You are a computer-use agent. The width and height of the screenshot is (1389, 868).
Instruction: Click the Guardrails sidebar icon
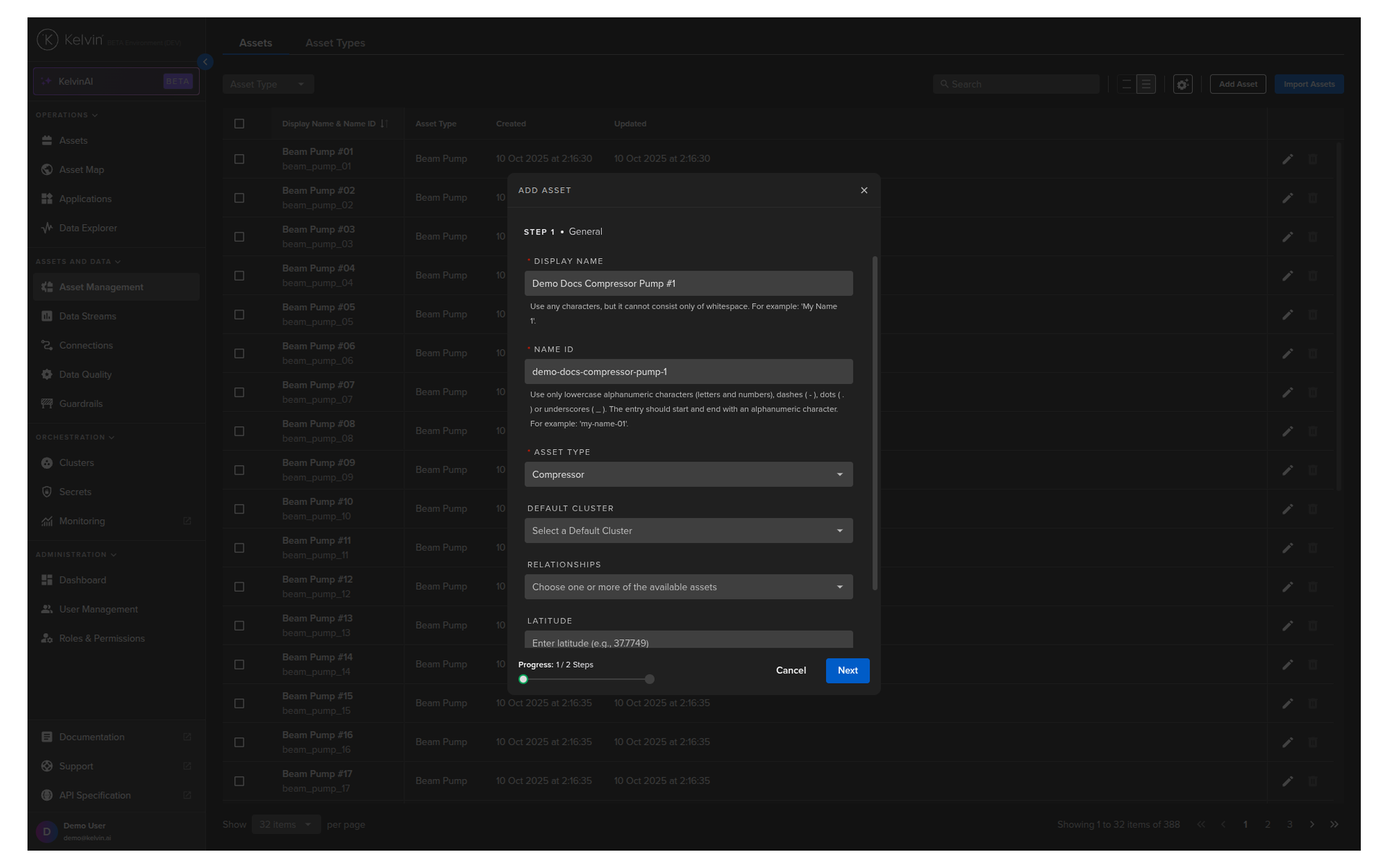tap(47, 404)
